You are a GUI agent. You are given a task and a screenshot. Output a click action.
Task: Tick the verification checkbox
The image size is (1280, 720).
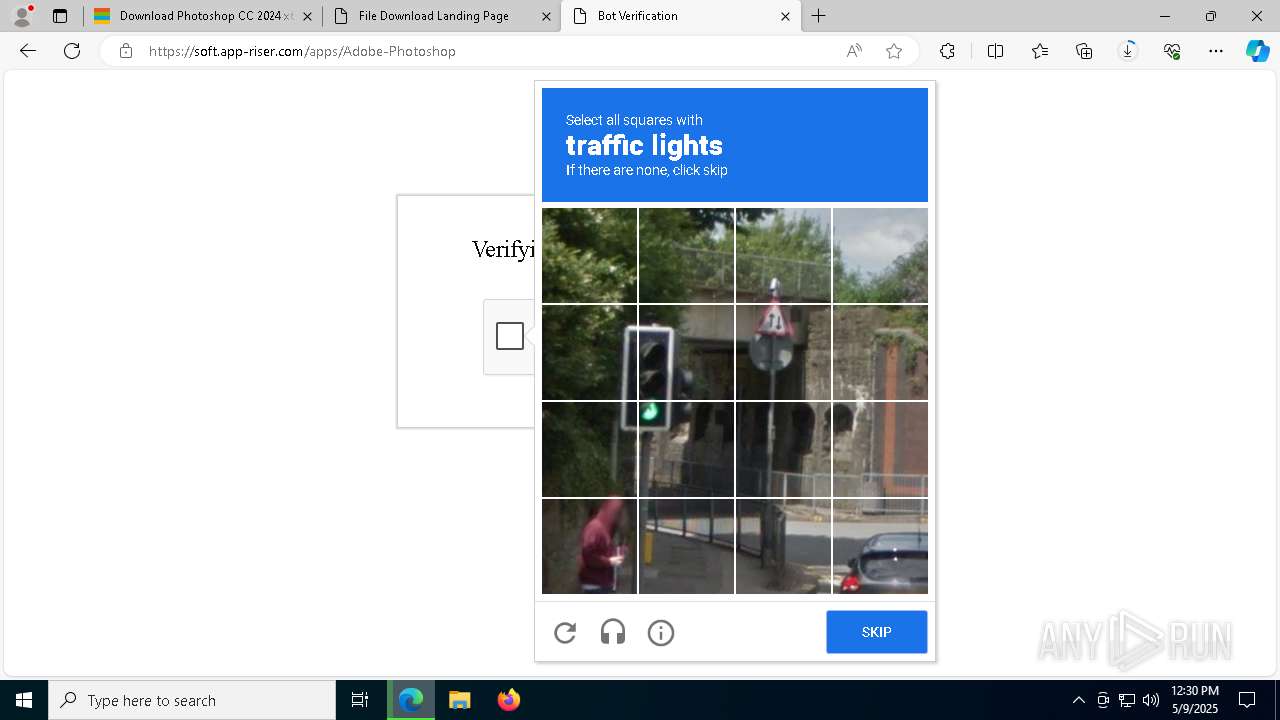(x=510, y=336)
